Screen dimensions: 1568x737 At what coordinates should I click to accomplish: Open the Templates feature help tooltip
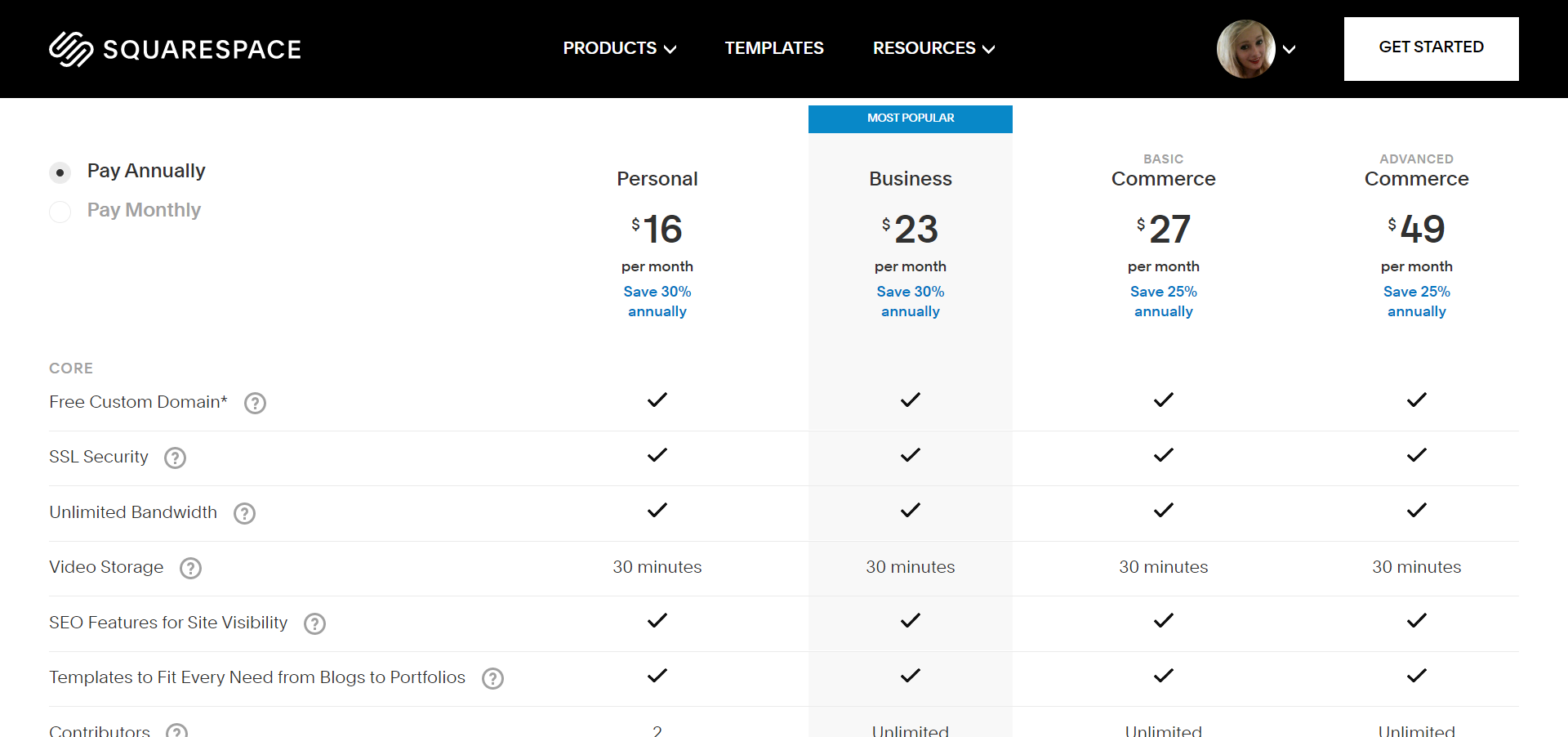pos(492,678)
